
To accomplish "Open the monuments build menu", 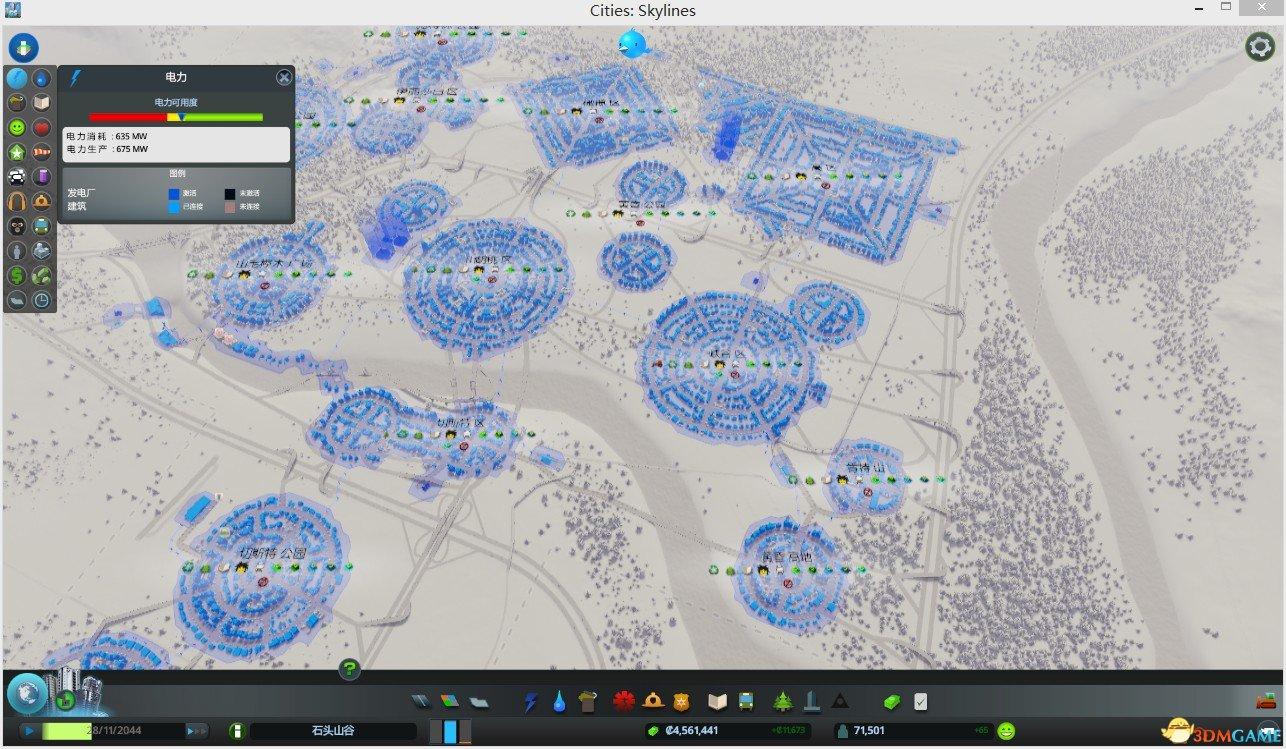I will (840, 702).
